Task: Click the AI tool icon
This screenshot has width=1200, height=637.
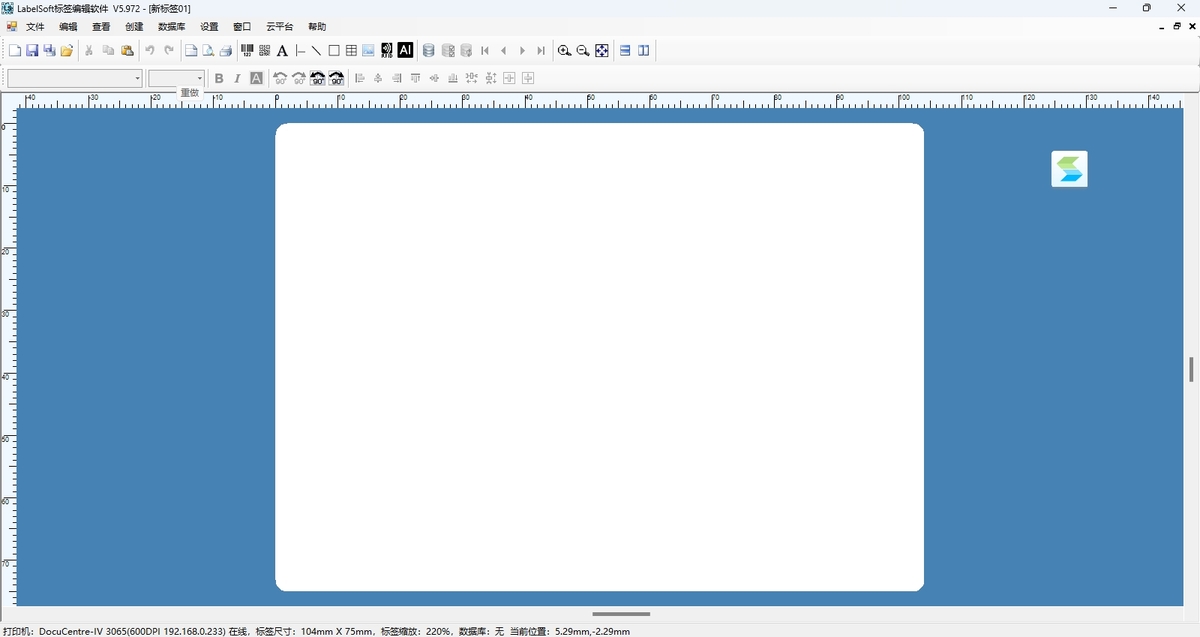Action: coord(405,50)
